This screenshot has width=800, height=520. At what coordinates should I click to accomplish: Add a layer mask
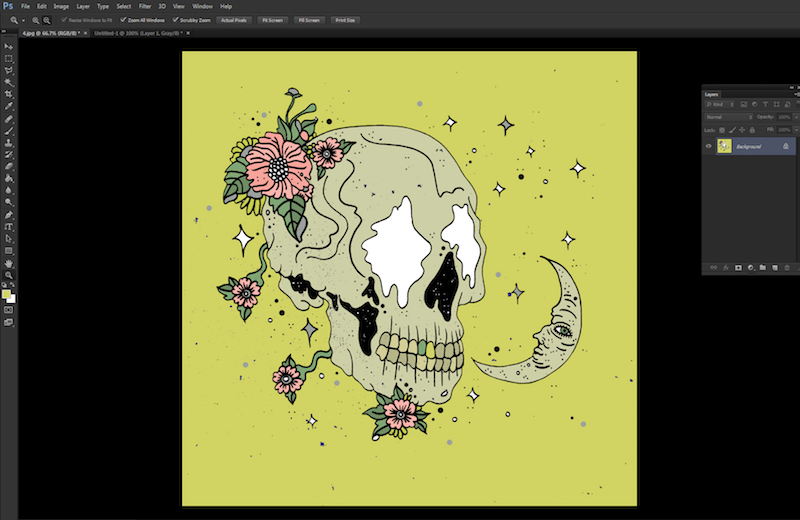coord(738,267)
